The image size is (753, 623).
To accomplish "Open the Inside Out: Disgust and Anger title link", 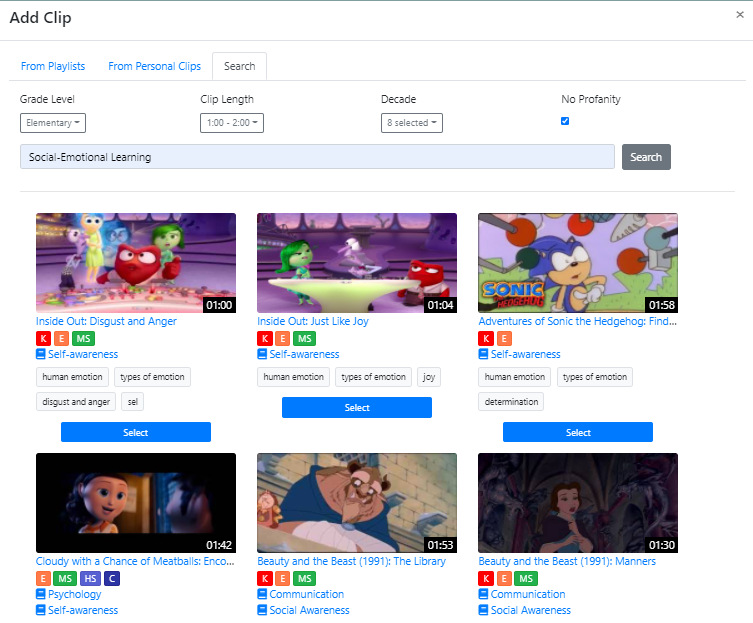I will point(106,321).
